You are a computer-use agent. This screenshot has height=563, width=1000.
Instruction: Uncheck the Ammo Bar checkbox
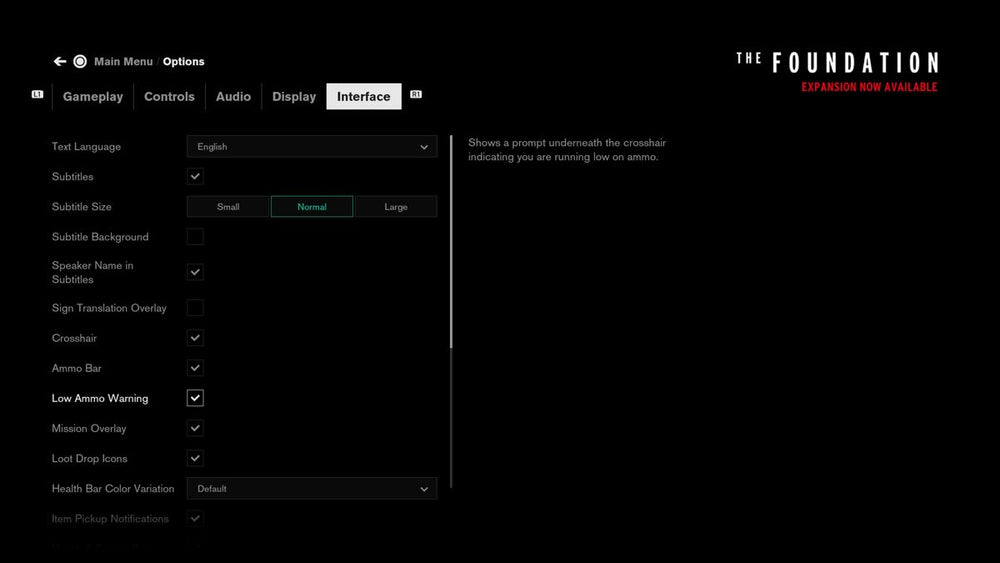click(x=195, y=368)
